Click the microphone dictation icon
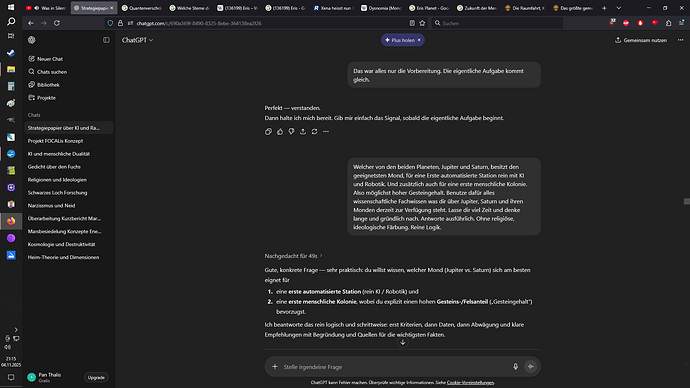This screenshot has width=690, height=388. click(x=515, y=366)
